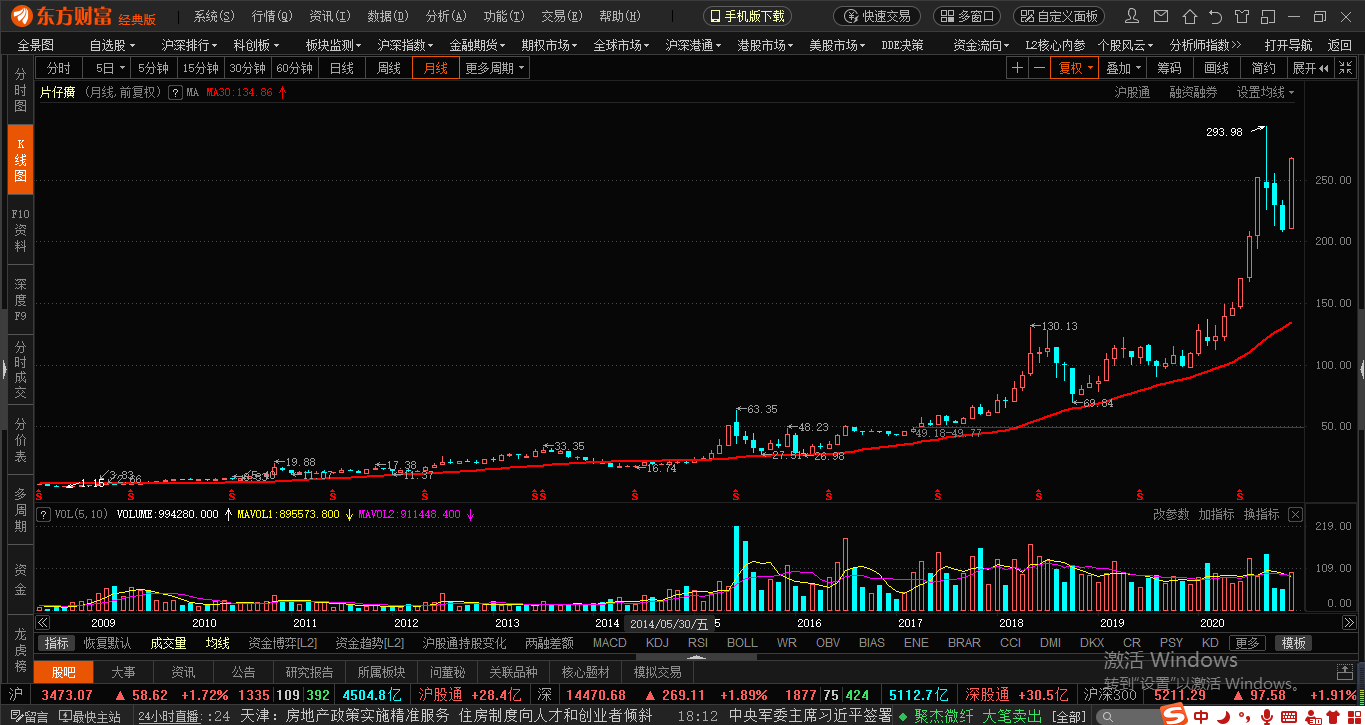Open the 叠加 overlay dropdown
The image size is (1365, 725).
point(1123,68)
